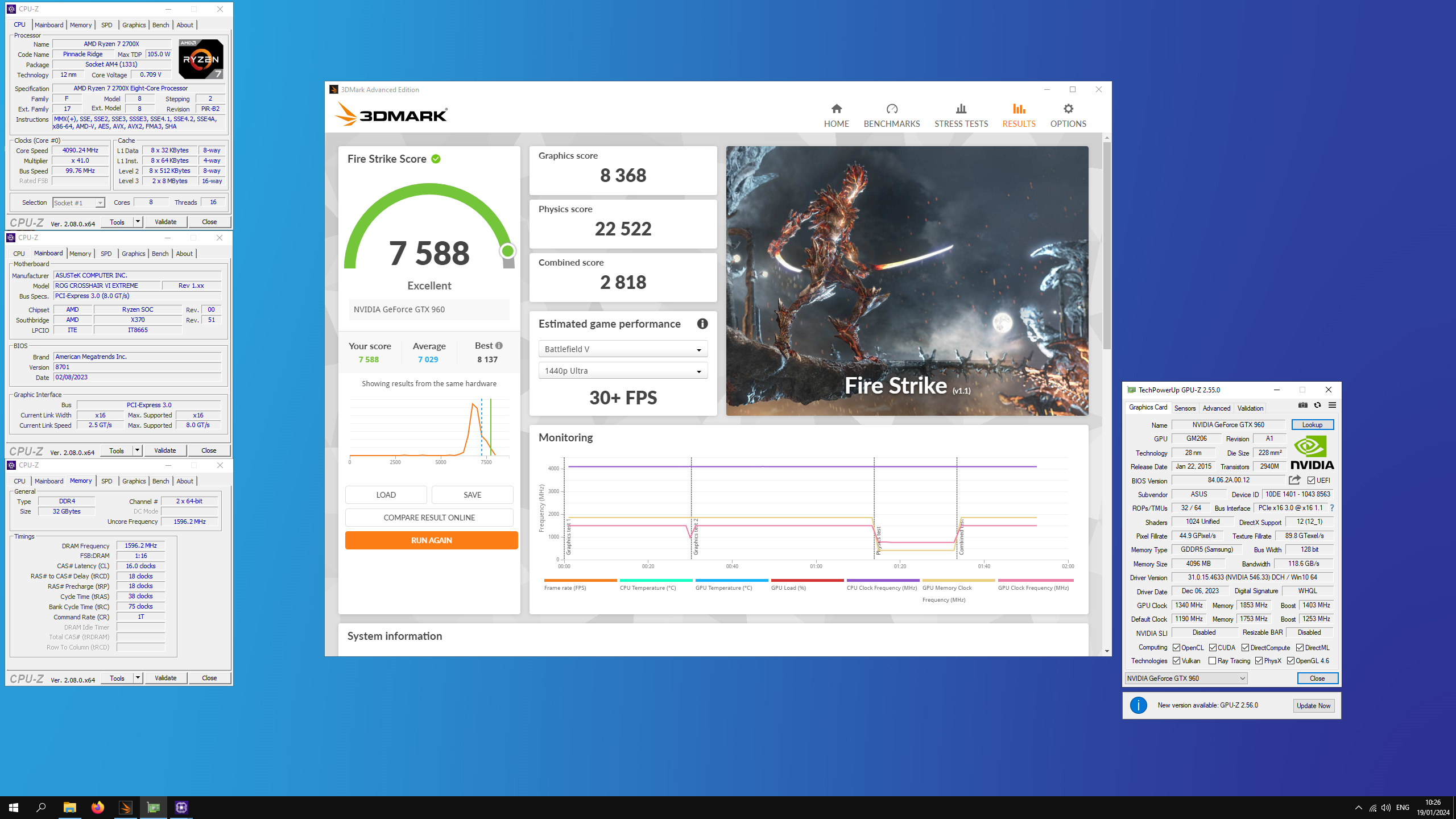Toggle the OpenCL checkbox in GPU-Z

click(1176, 648)
